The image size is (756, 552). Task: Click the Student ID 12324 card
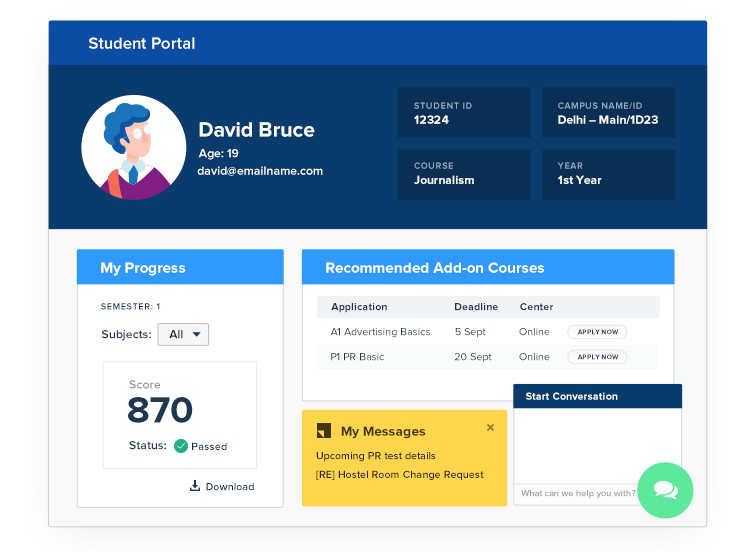coord(464,113)
